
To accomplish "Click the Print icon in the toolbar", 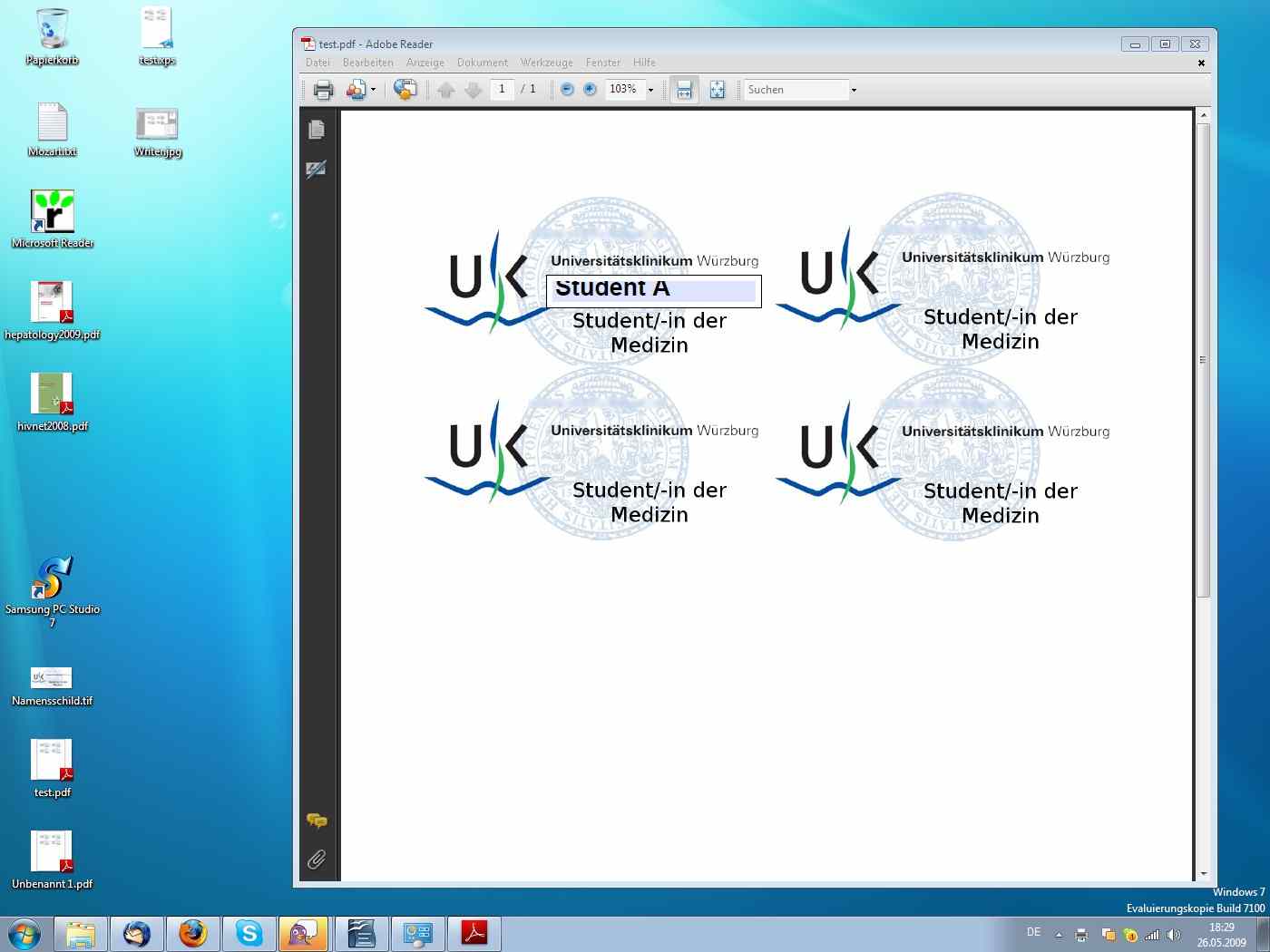I will click(323, 90).
